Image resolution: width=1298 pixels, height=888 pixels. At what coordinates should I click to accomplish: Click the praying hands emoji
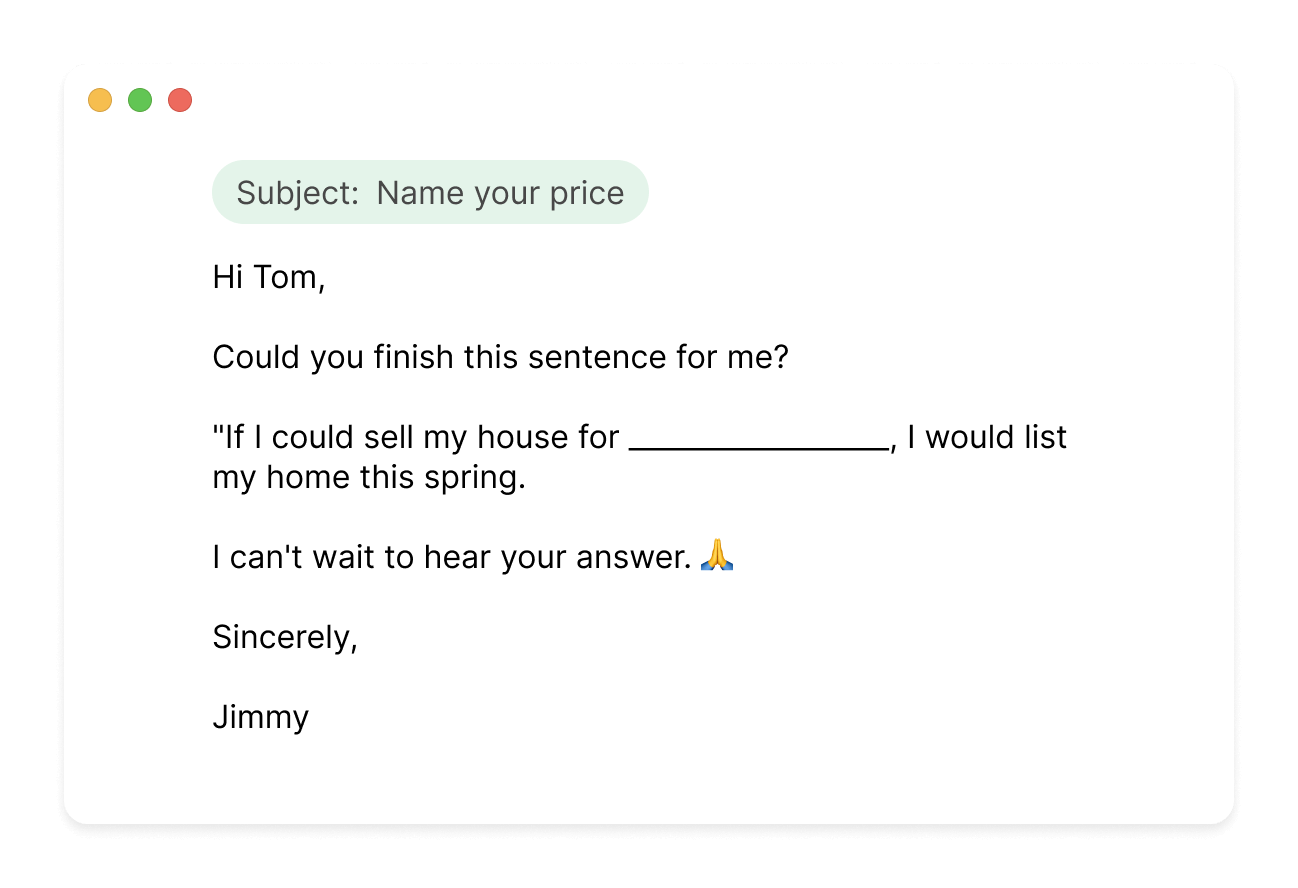tap(717, 555)
